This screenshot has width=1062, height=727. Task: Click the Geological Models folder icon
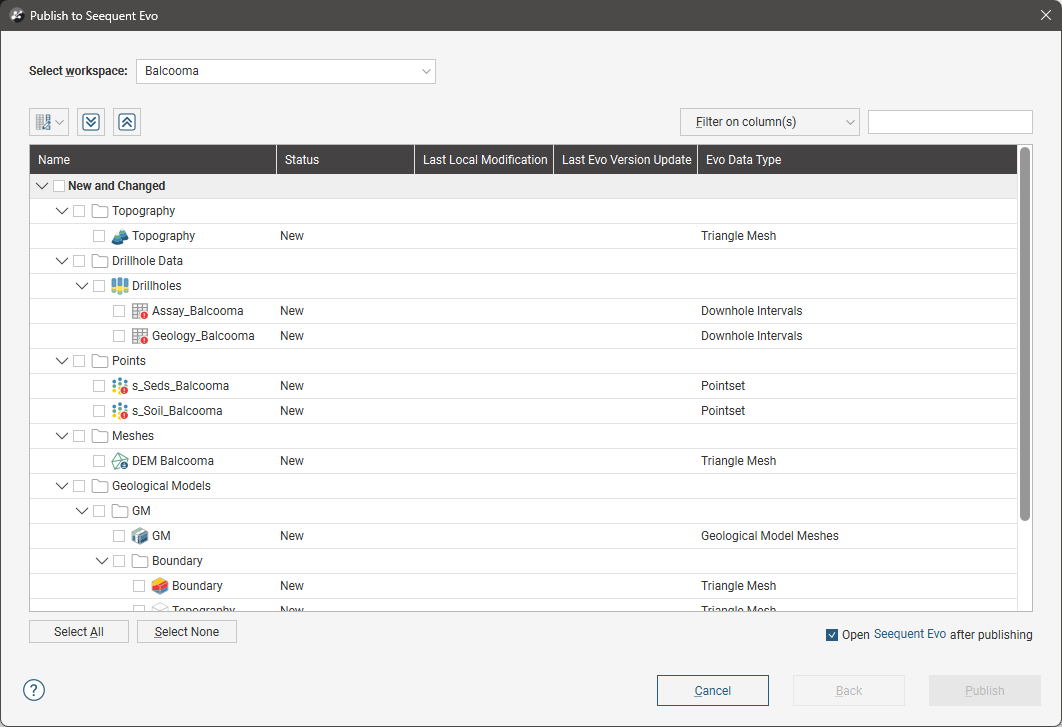(x=100, y=486)
